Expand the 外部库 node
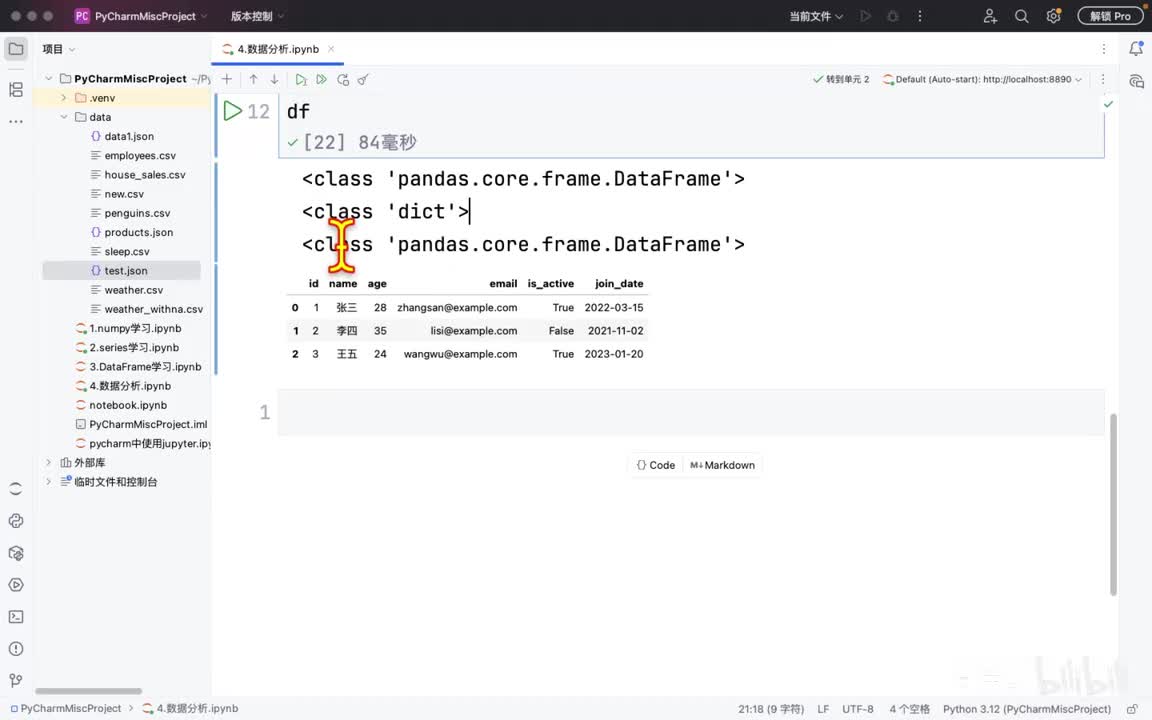 point(48,462)
